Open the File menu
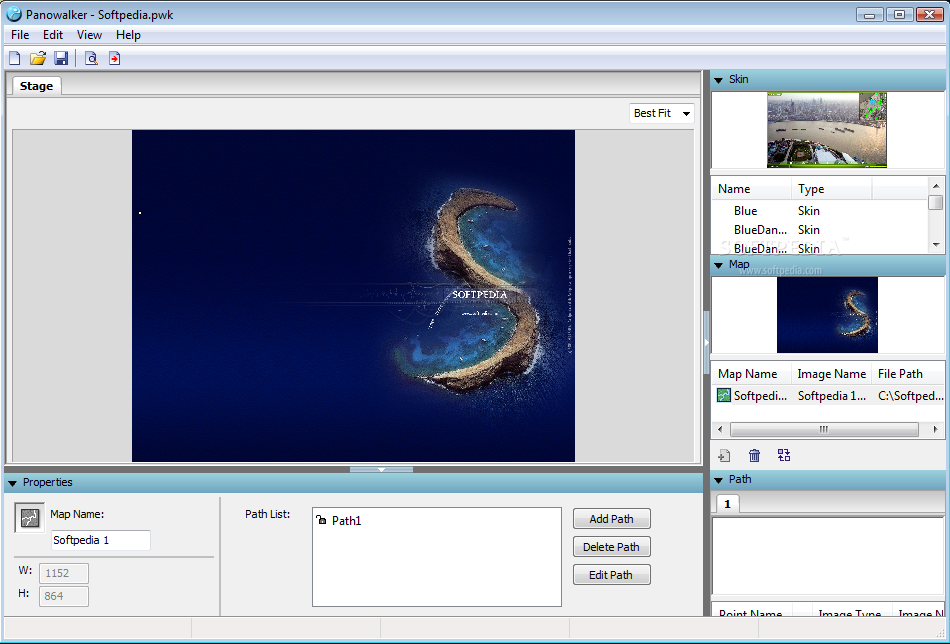The height and width of the screenshot is (644, 950). (x=20, y=35)
